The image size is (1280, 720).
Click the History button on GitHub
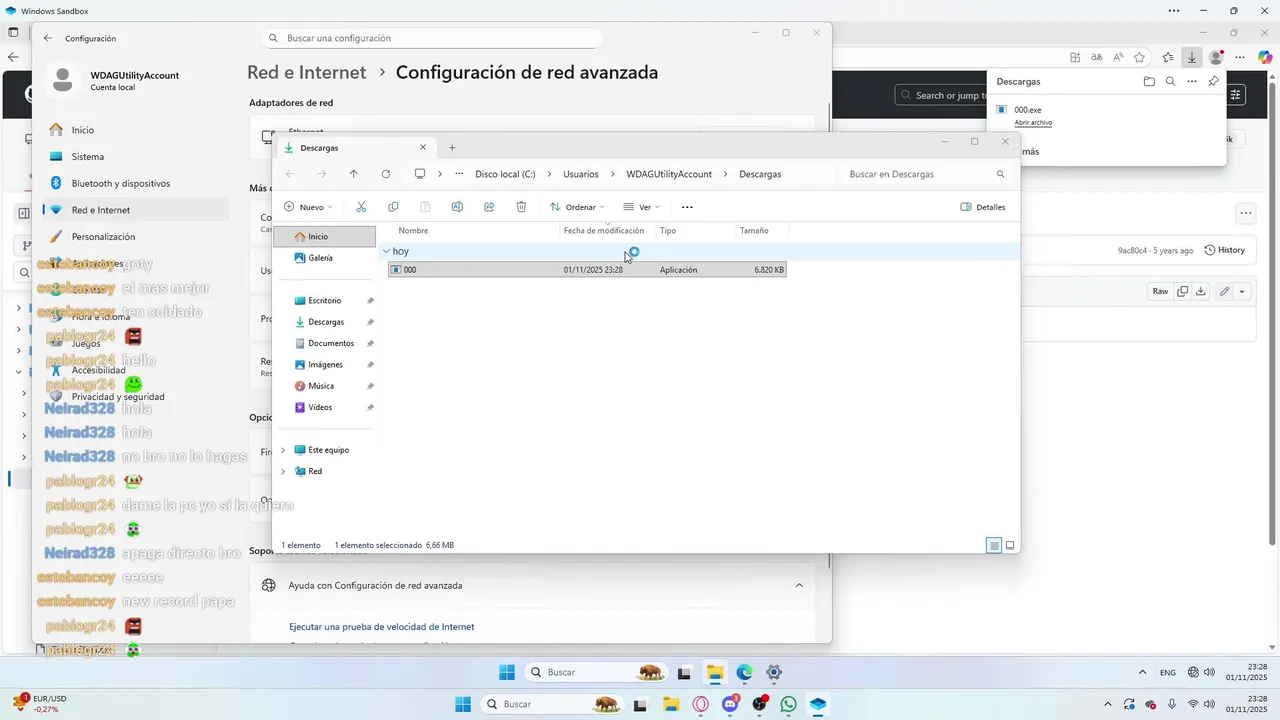[x=1225, y=250]
